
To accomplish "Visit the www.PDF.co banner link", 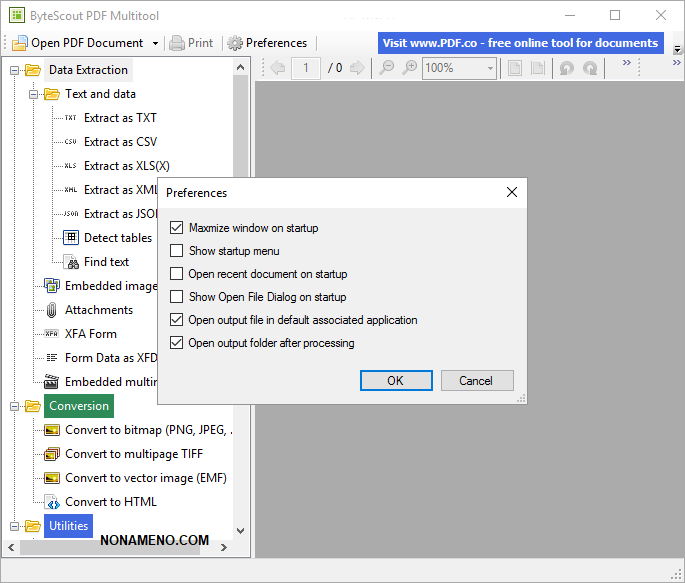I will pyautogui.click(x=520, y=43).
